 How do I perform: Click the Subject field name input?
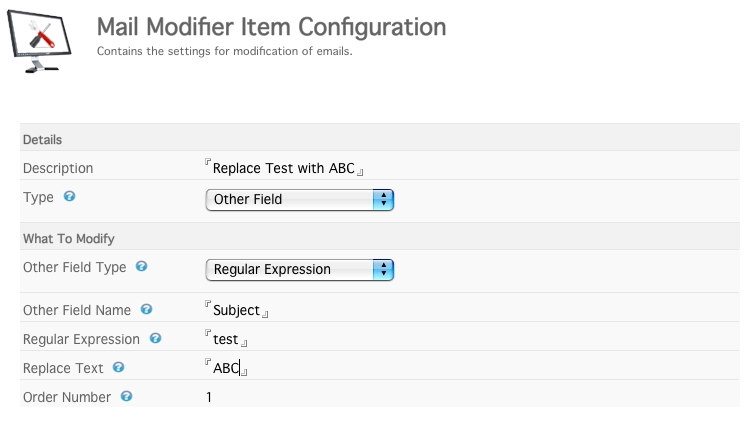[x=236, y=310]
